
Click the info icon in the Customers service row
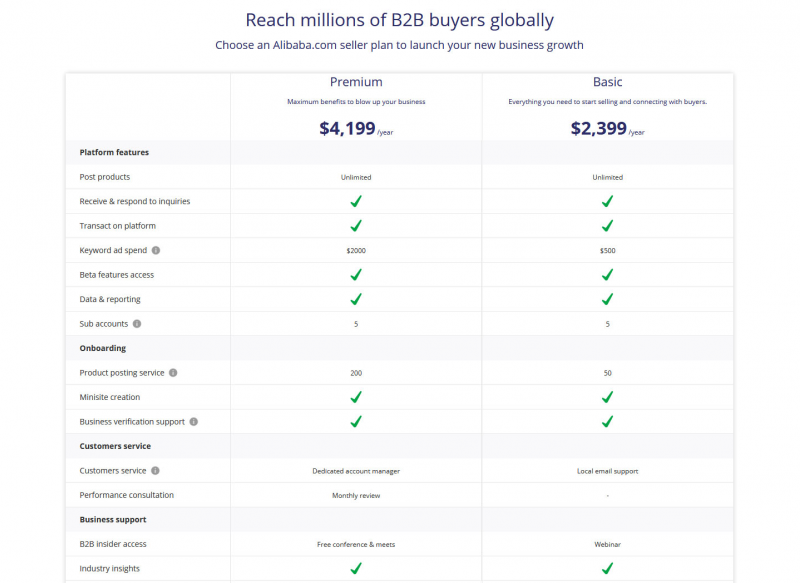coord(156,471)
